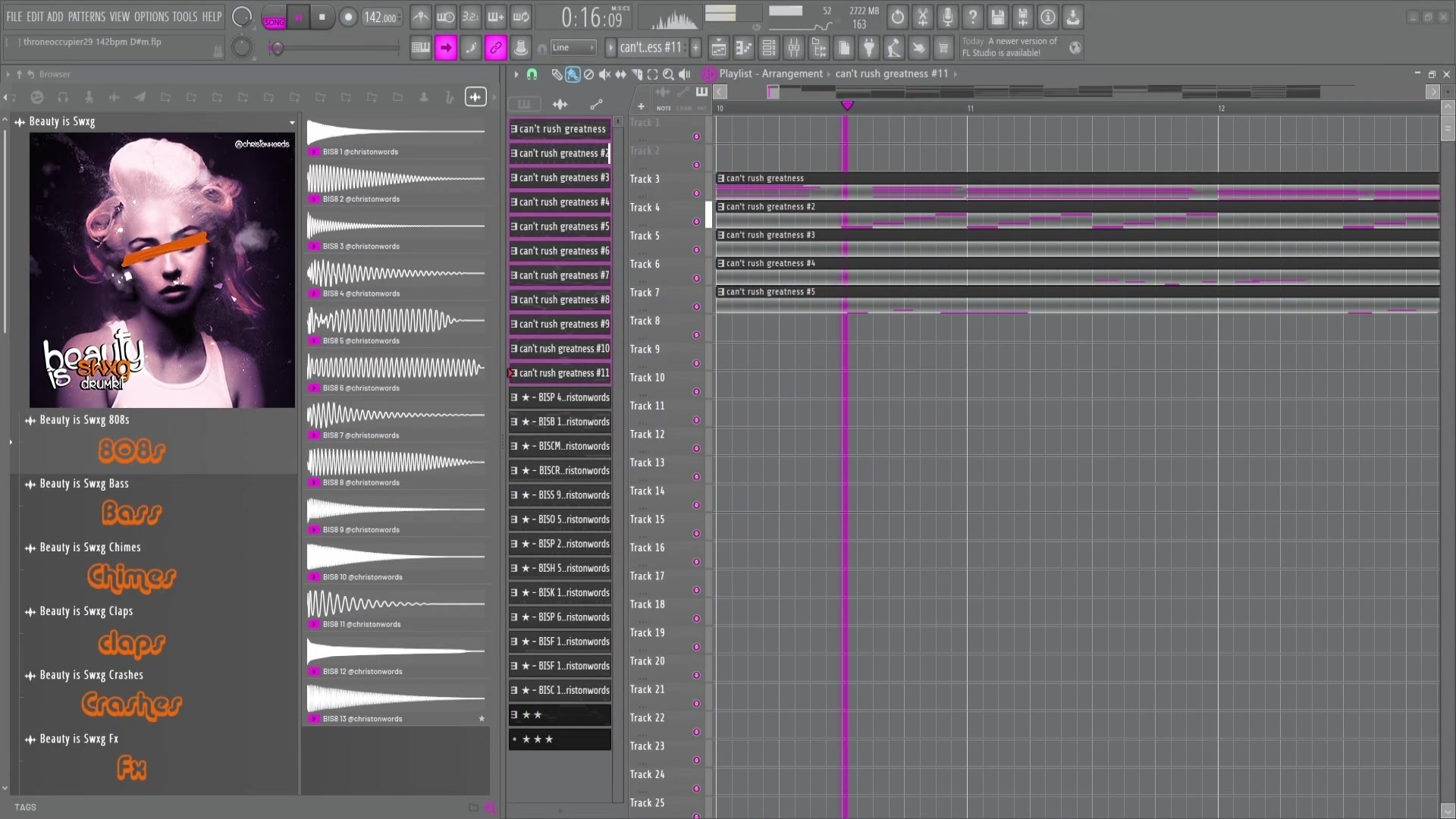Select the Playback speaker tool
Viewport: 1456px width, 819px height.
click(x=684, y=74)
